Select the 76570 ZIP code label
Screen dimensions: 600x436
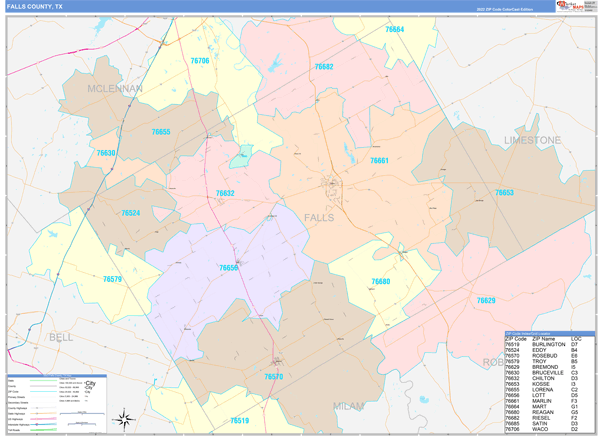(x=273, y=376)
